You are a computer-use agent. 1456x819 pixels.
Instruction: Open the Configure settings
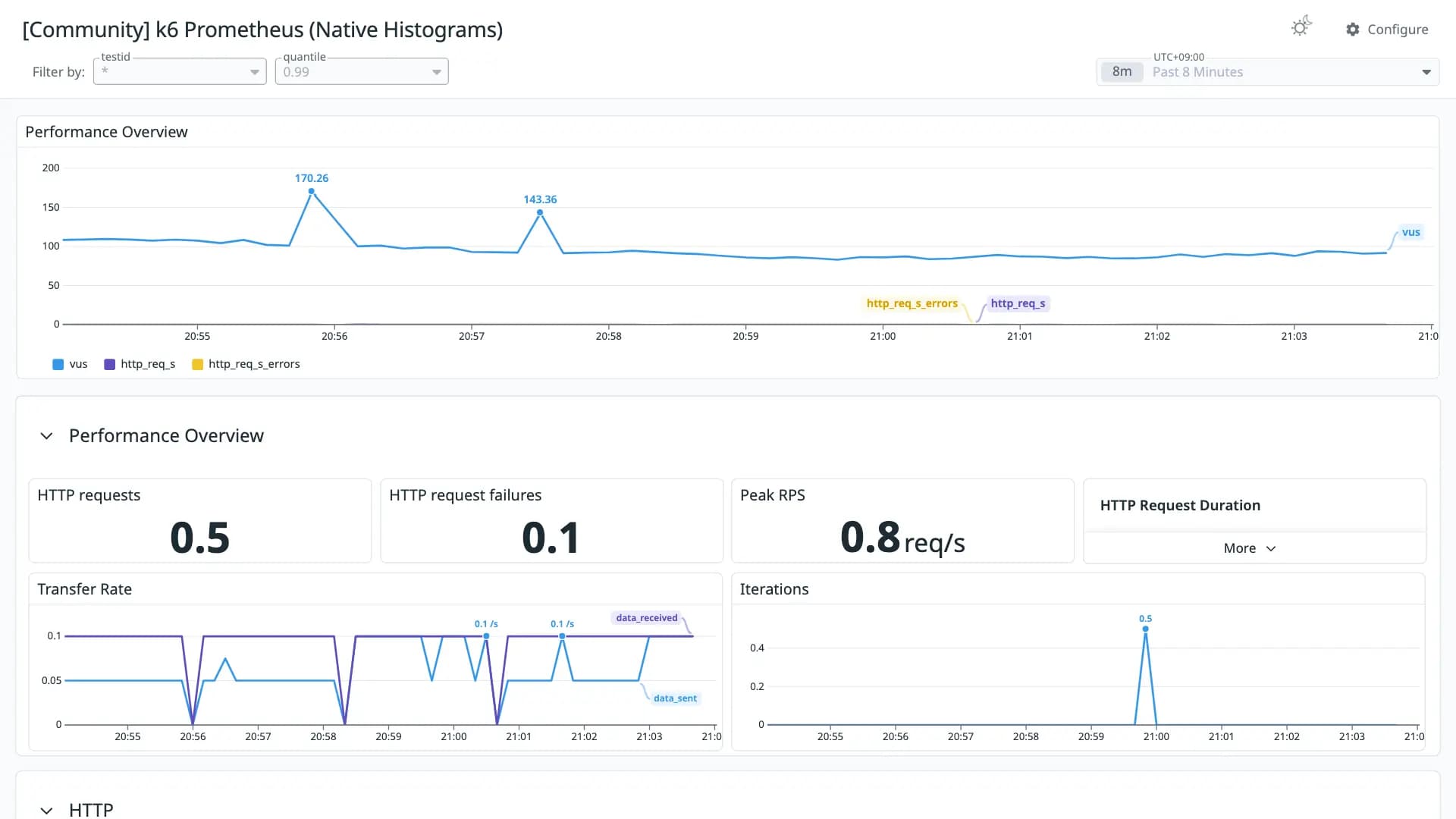(1387, 30)
